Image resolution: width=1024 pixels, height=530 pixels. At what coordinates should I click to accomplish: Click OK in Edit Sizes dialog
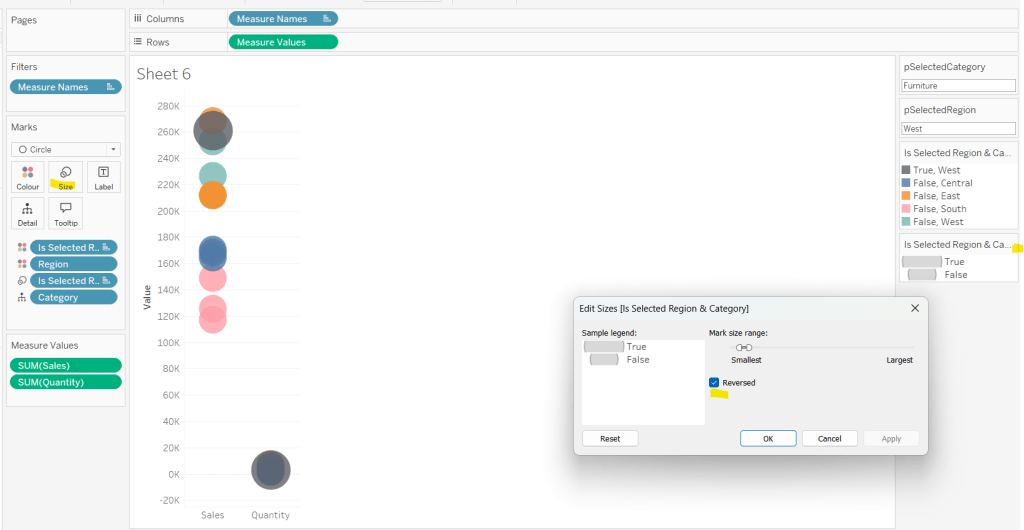(768, 438)
